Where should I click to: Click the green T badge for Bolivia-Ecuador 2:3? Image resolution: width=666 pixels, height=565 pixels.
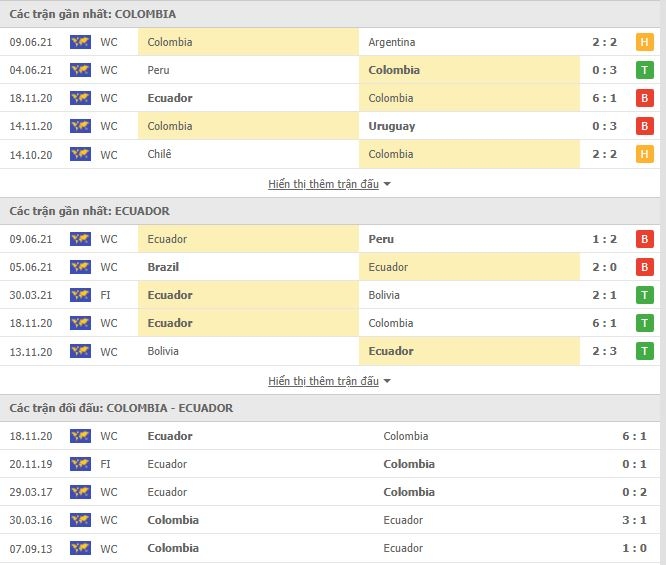(644, 351)
